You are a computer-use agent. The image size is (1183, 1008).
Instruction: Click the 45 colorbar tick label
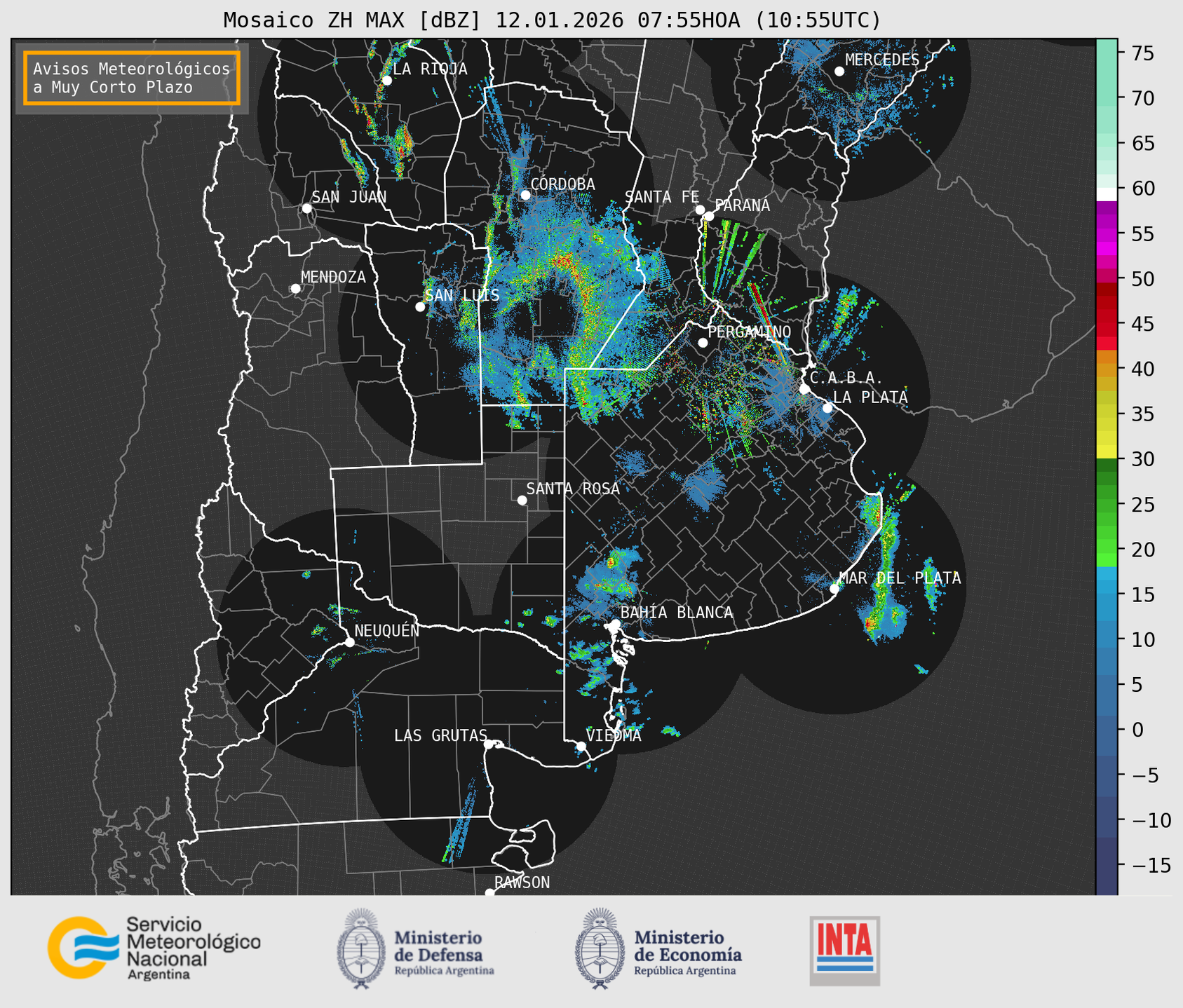pyautogui.click(x=1143, y=324)
